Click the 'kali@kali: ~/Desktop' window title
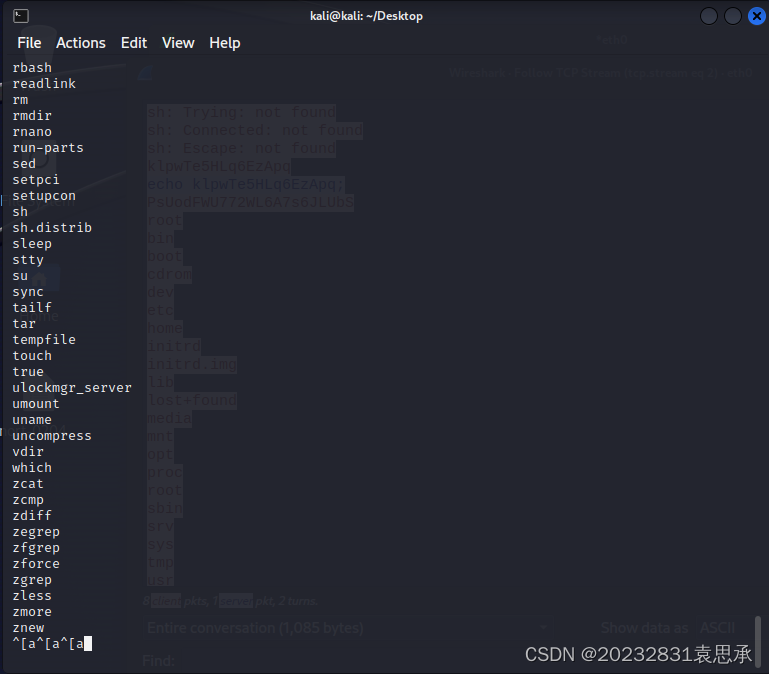The height and width of the screenshot is (674, 769). [x=366, y=16]
